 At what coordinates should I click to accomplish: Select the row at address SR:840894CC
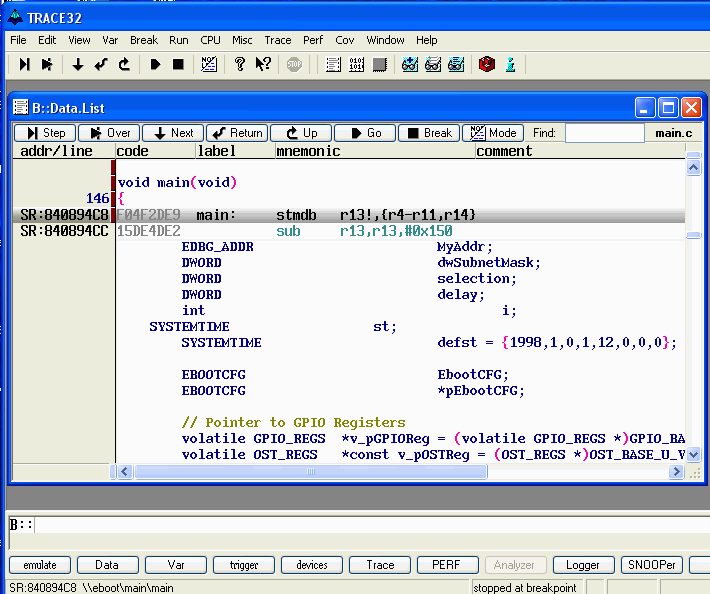349,231
